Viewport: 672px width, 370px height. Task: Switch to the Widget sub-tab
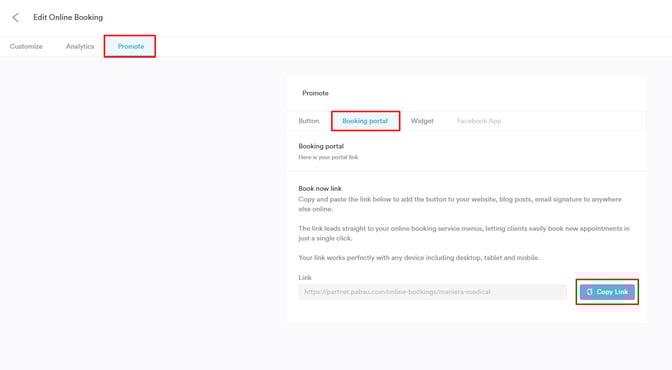pos(422,121)
